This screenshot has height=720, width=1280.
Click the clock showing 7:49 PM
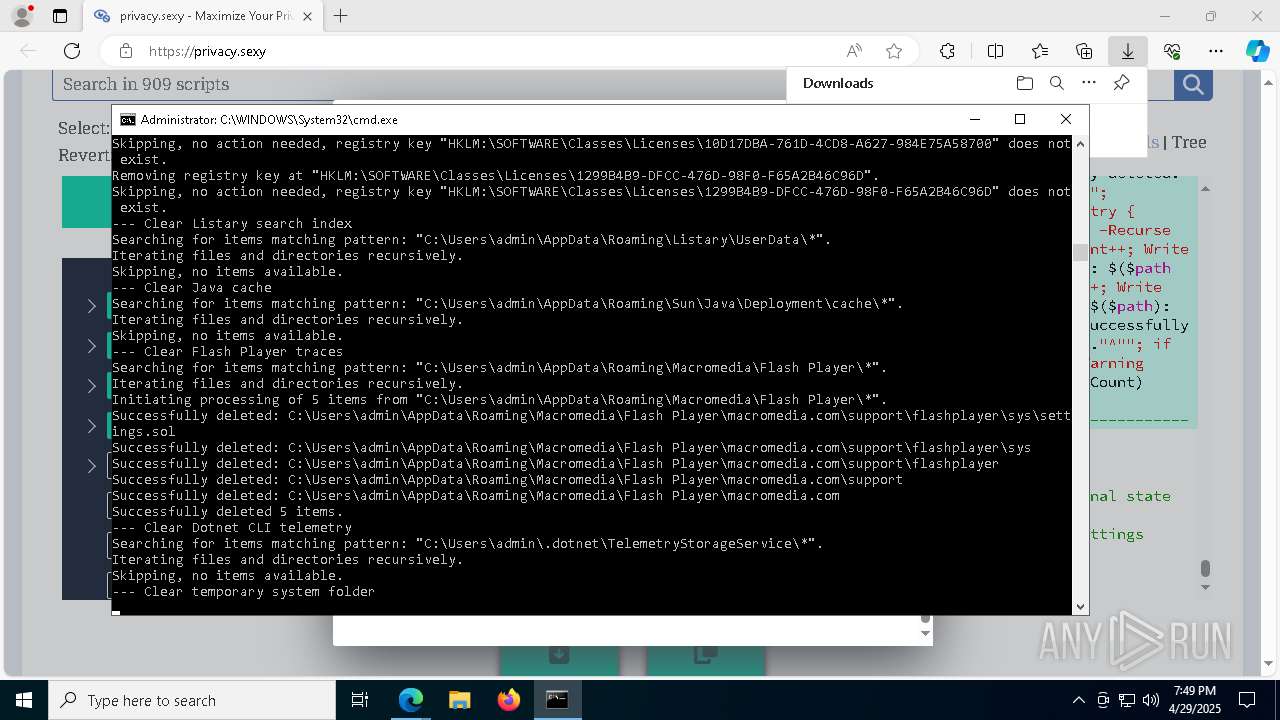tap(1194, 691)
